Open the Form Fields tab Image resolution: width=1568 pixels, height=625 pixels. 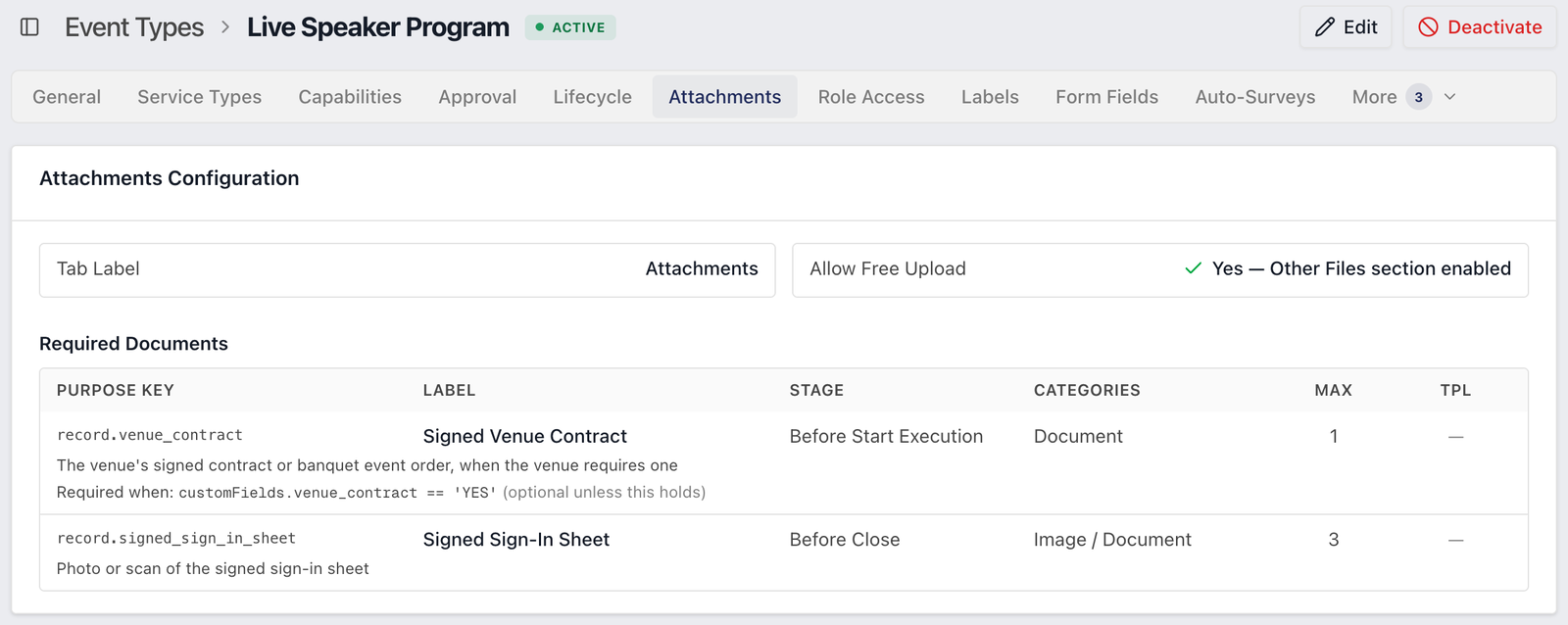[1106, 97]
